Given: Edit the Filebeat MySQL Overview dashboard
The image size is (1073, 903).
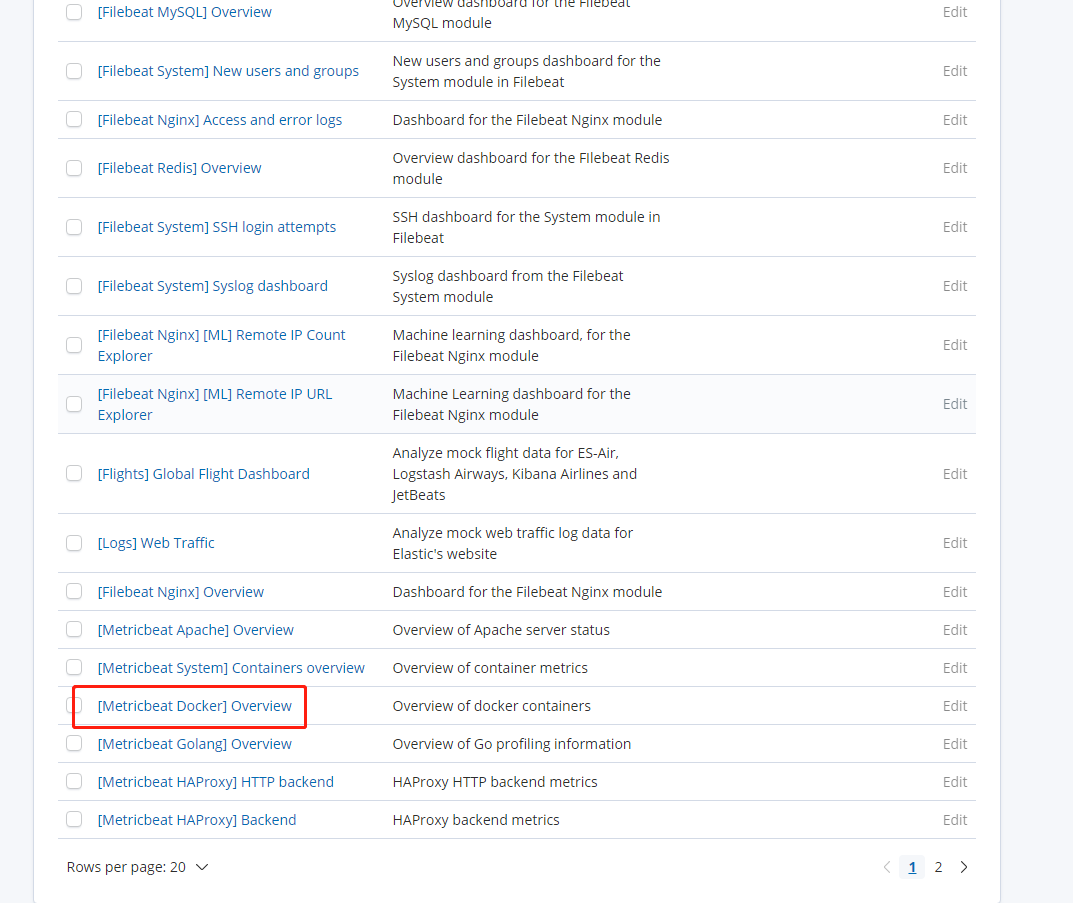Looking at the screenshot, I should point(955,12).
